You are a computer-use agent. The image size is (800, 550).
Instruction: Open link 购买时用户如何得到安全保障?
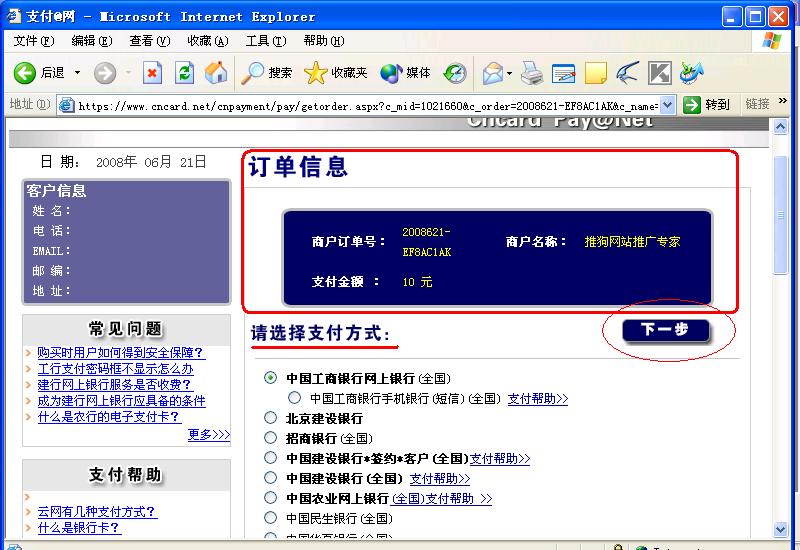tap(120, 353)
